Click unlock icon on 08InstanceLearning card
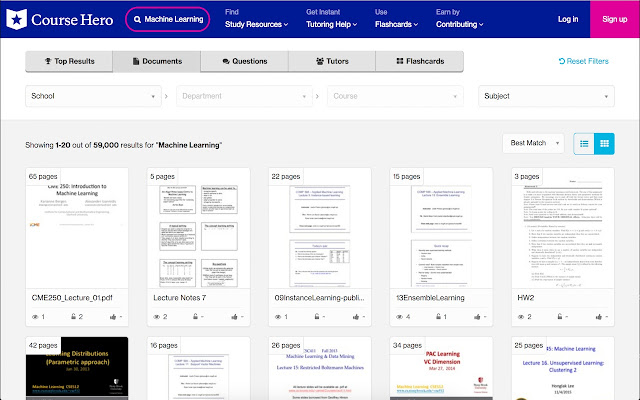The image size is (640, 400). [317, 316]
